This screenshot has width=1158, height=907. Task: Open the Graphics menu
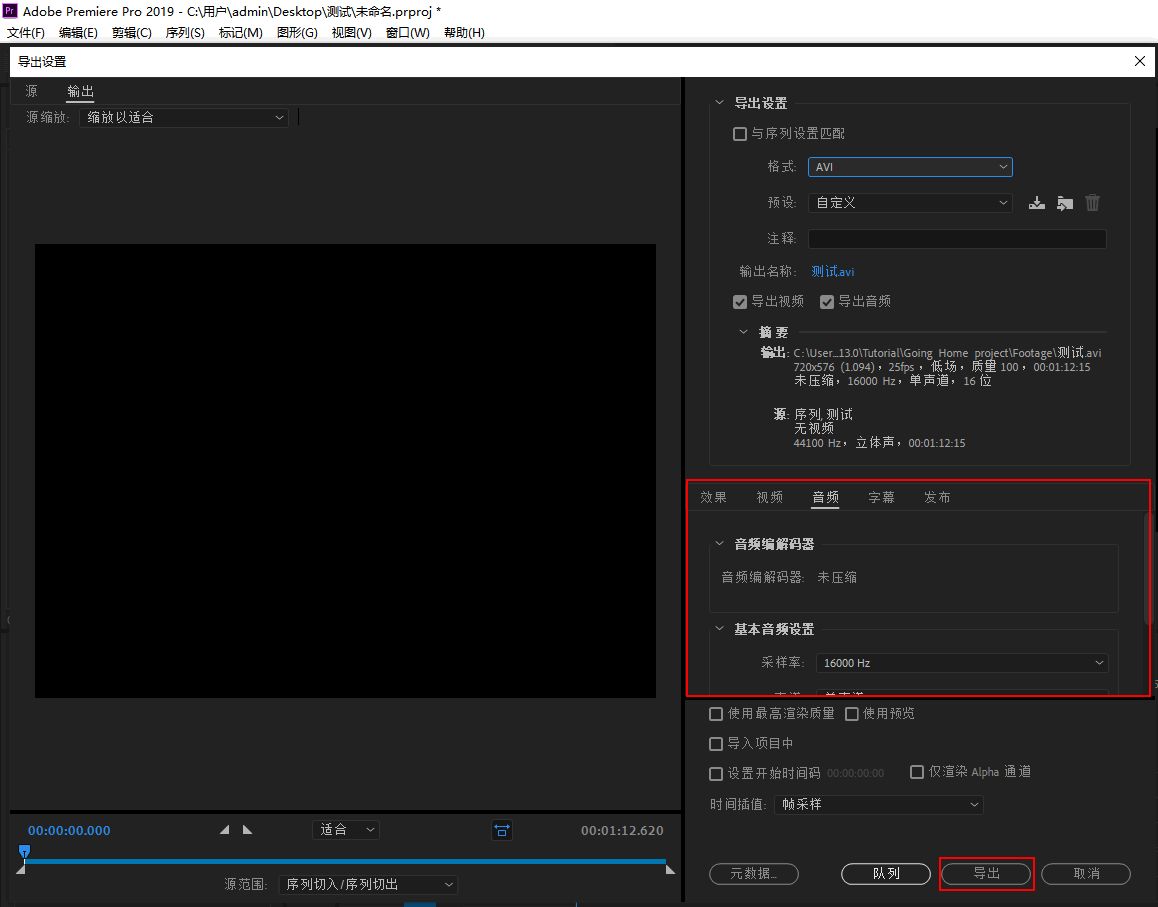297,32
